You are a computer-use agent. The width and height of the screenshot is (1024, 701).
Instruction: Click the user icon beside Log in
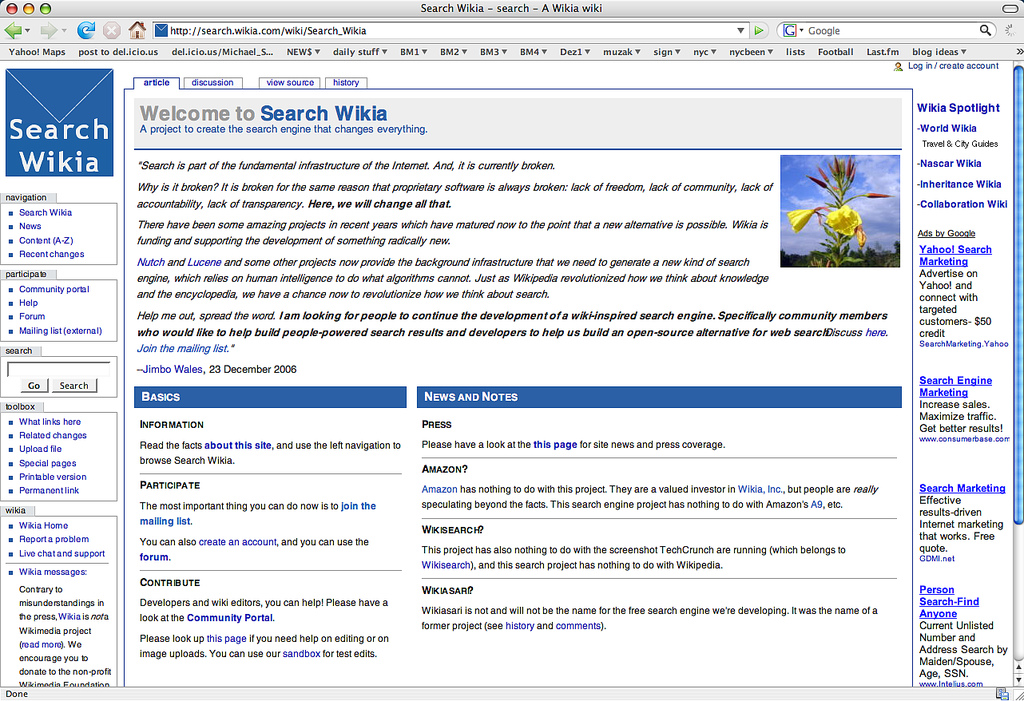coord(899,66)
